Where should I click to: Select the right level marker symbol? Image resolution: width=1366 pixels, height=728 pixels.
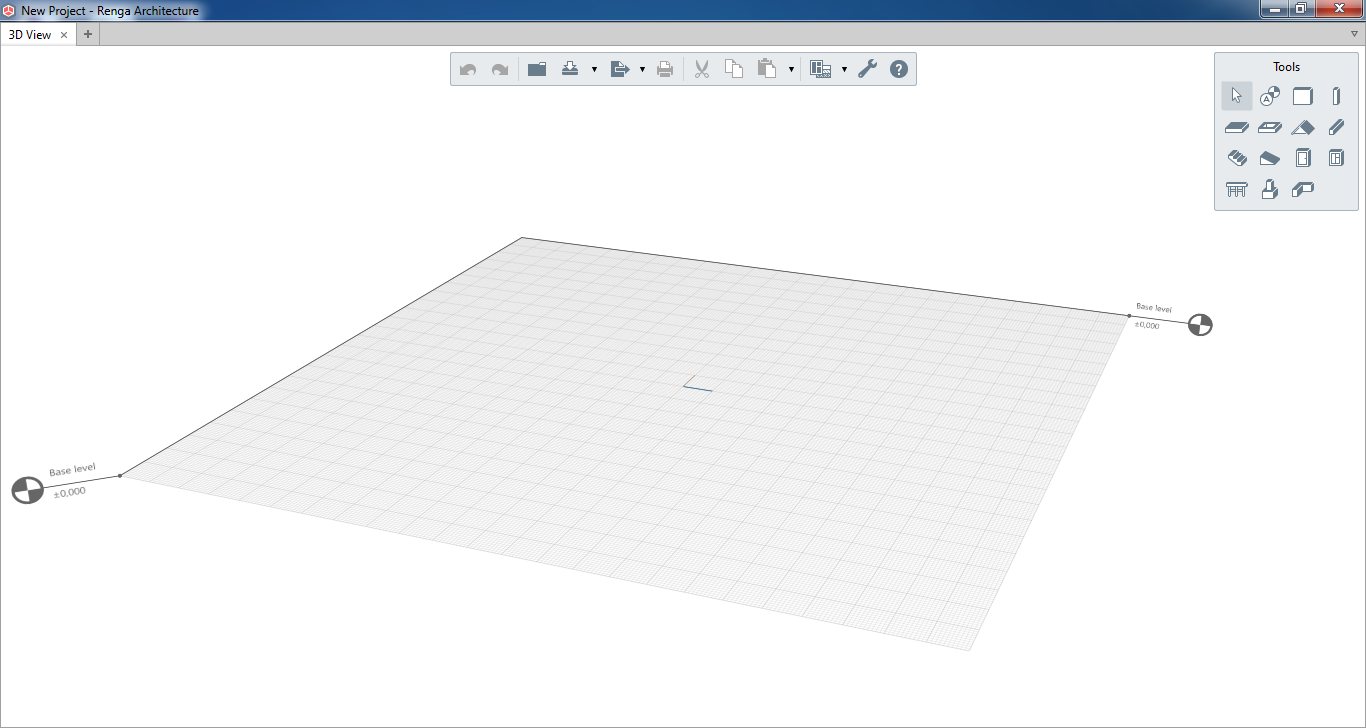coord(1200,324)
